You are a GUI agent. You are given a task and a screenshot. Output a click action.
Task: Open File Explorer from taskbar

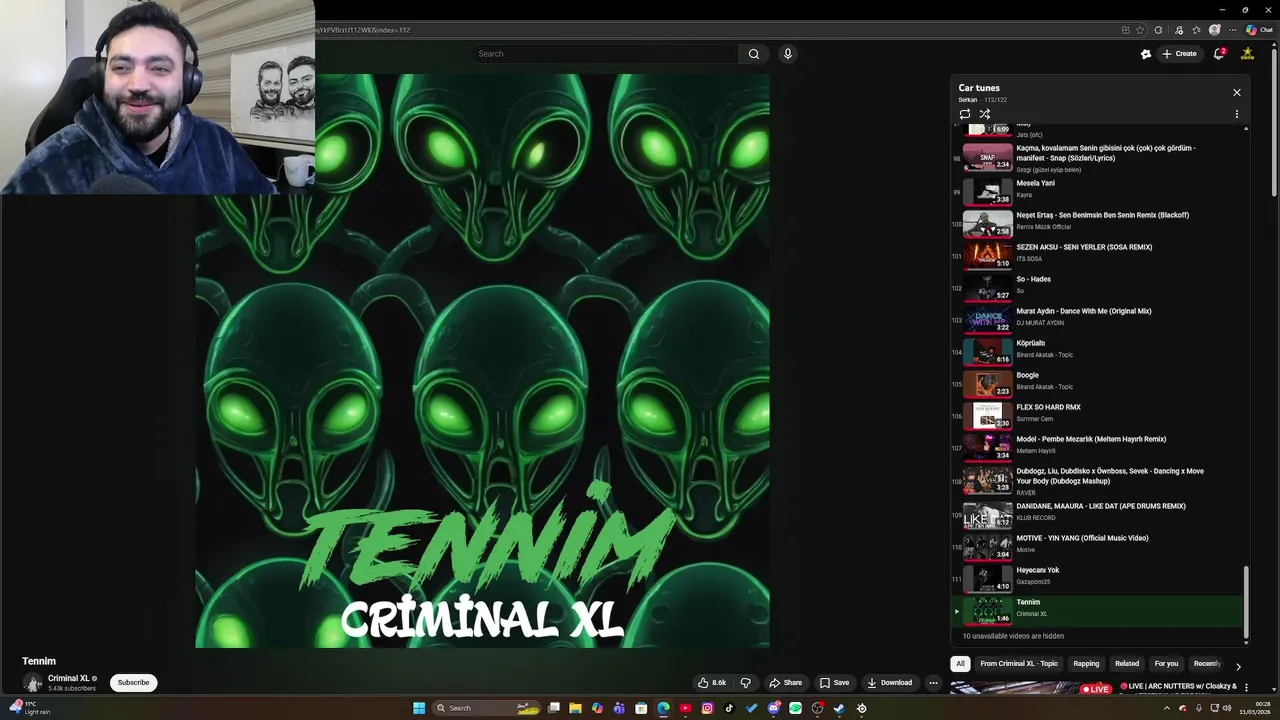tap(575, 708)
